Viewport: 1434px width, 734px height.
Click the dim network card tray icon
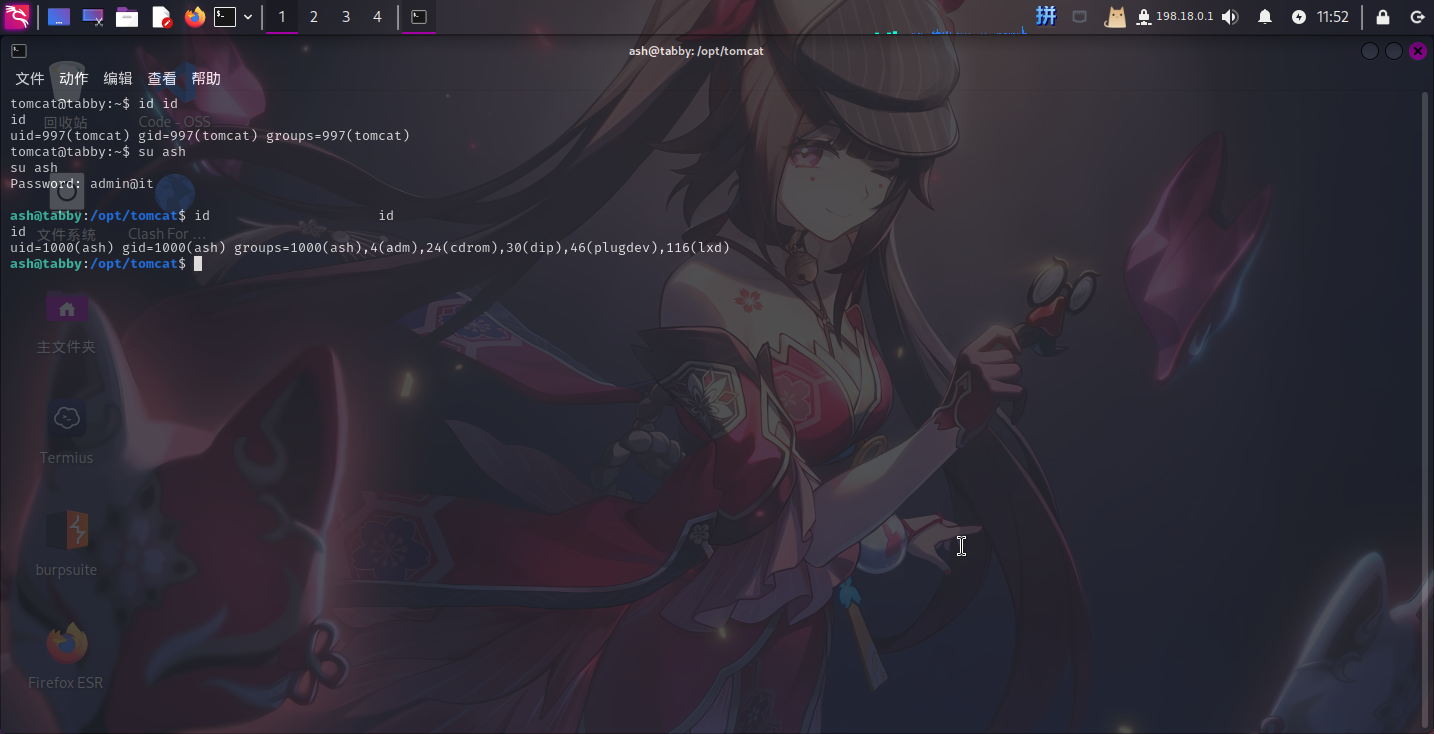tap(1080, 17)
